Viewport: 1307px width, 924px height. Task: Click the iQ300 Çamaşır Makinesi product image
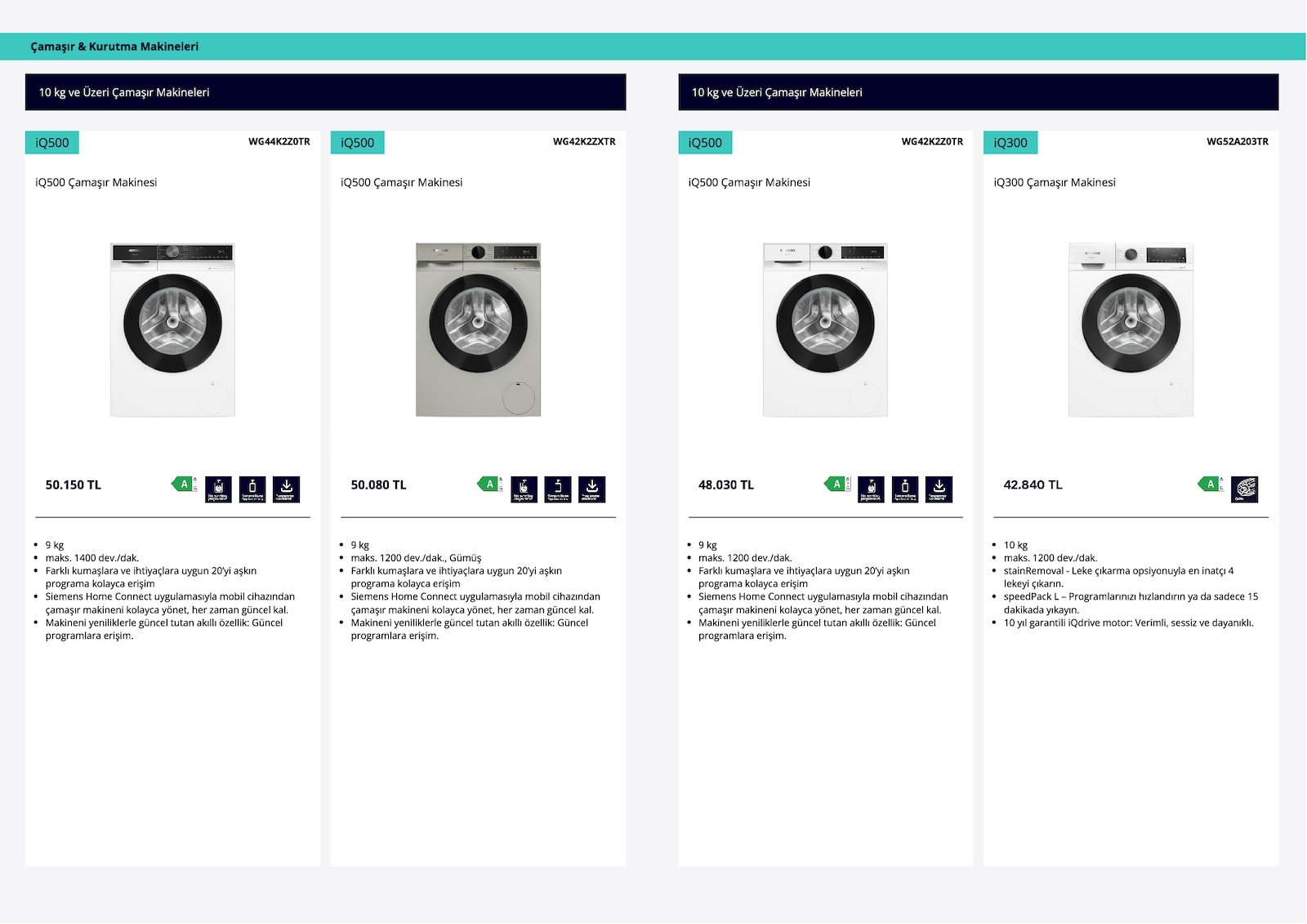[1131, 329]
